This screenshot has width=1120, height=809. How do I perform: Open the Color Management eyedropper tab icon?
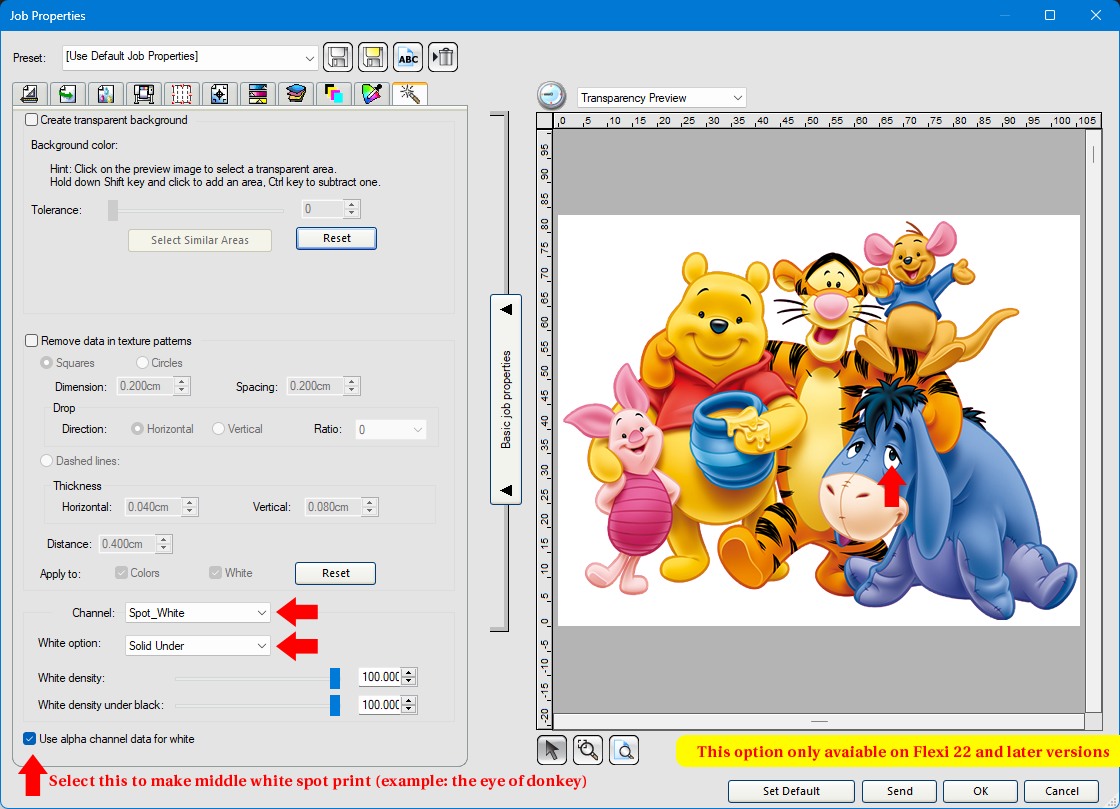[369, 93]
